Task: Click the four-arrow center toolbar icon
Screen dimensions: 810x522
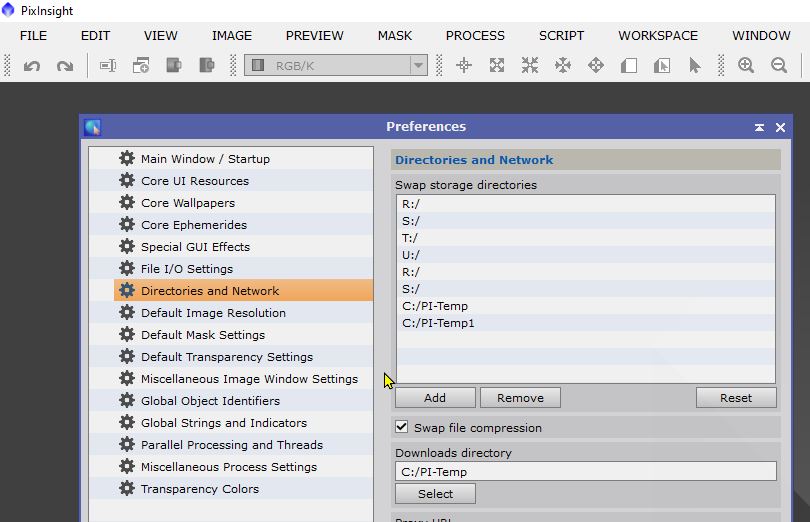Action: pyautogui.click(x=563, y=66)
